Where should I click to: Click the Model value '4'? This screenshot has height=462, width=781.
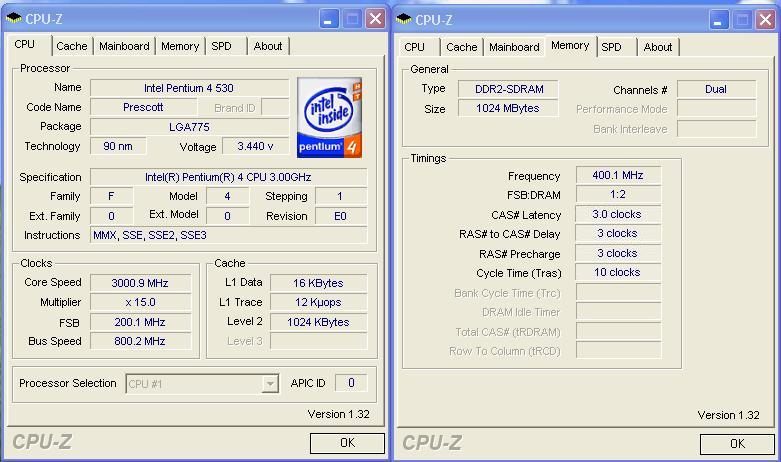(228, 196)
